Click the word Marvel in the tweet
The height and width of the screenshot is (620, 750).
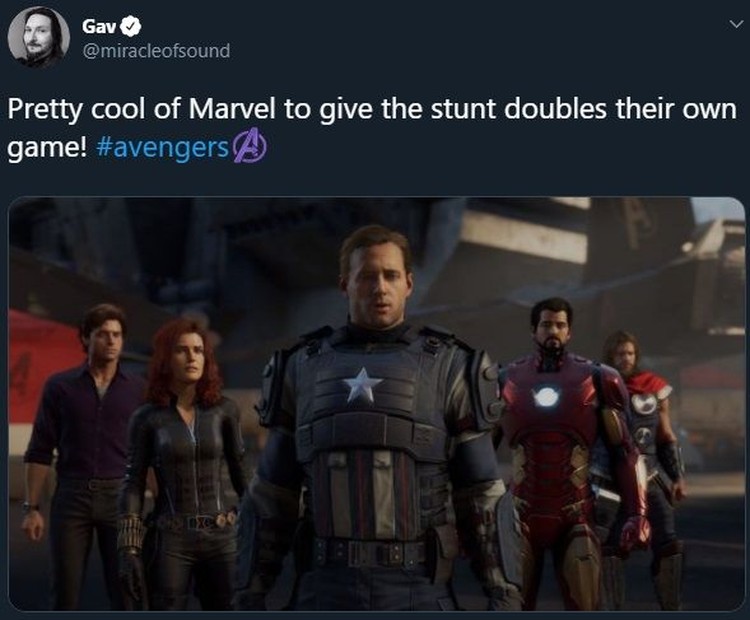click(x=232, y=110)
